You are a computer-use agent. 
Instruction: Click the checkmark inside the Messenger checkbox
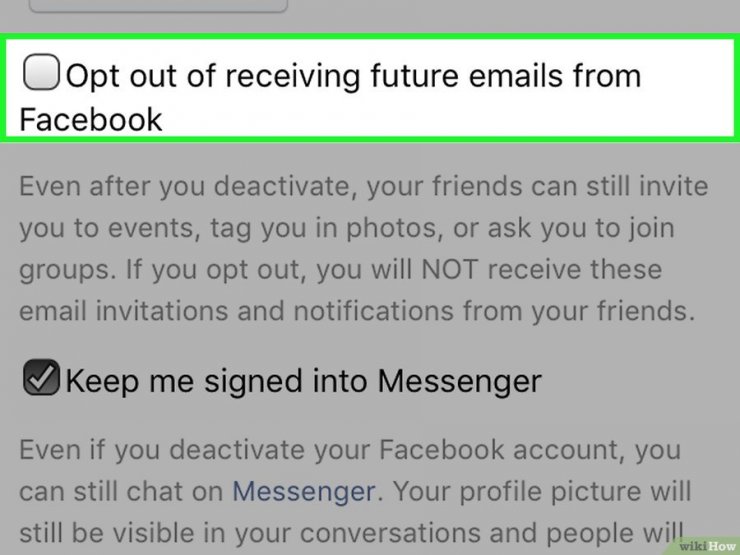click(x=41, y=377)
